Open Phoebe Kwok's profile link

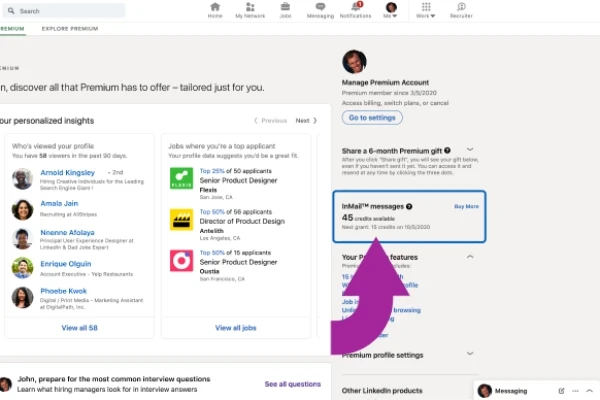(x=64, y=291)
